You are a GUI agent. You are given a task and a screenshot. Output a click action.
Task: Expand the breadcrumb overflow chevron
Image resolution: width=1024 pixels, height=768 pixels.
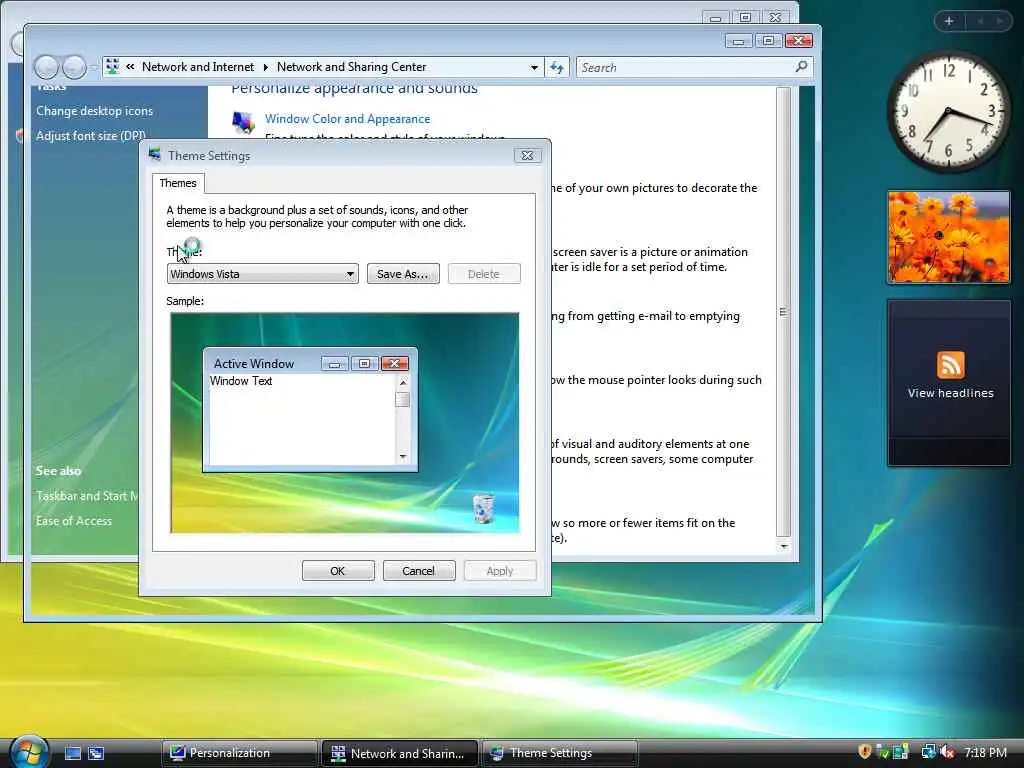131,67
